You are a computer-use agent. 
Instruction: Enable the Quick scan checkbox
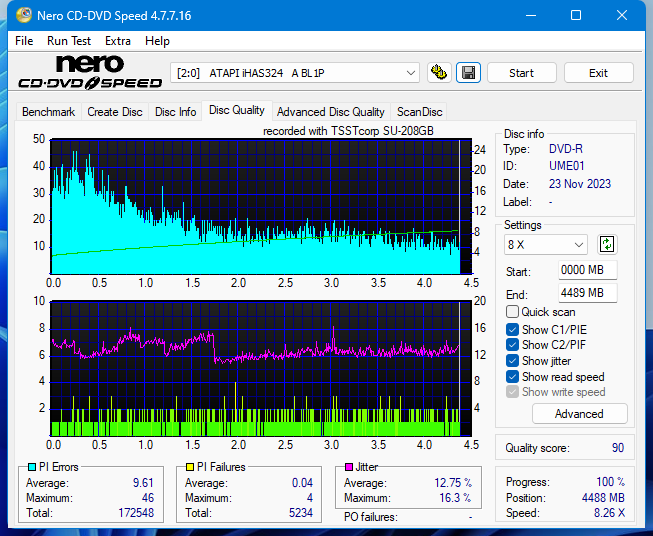pos(512,312)
